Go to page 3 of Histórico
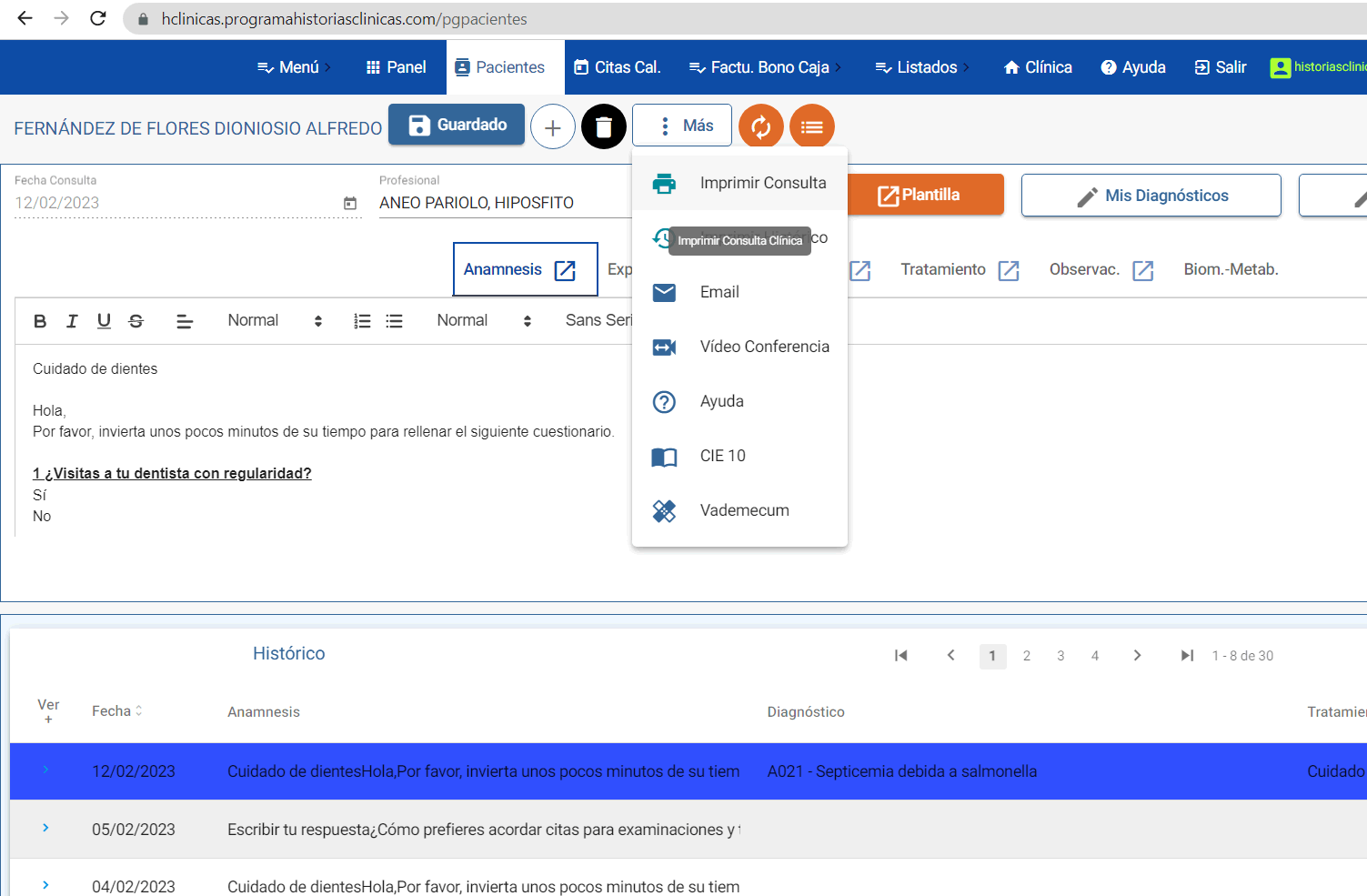This screenshot has height=896, width=1367. click(1060, 655)
